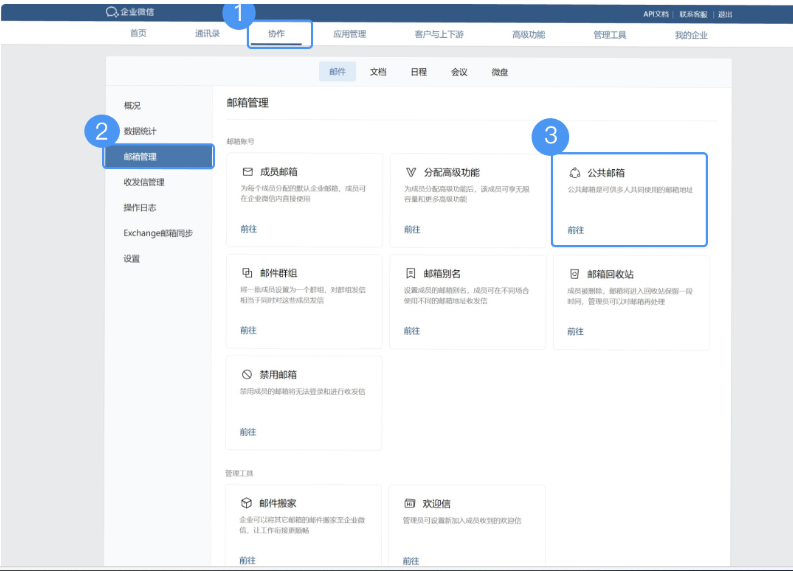Viewport: 793px width, 571px height.
Task: Select 数据统计 in the left sidebar
Action: tap(140, 131)
